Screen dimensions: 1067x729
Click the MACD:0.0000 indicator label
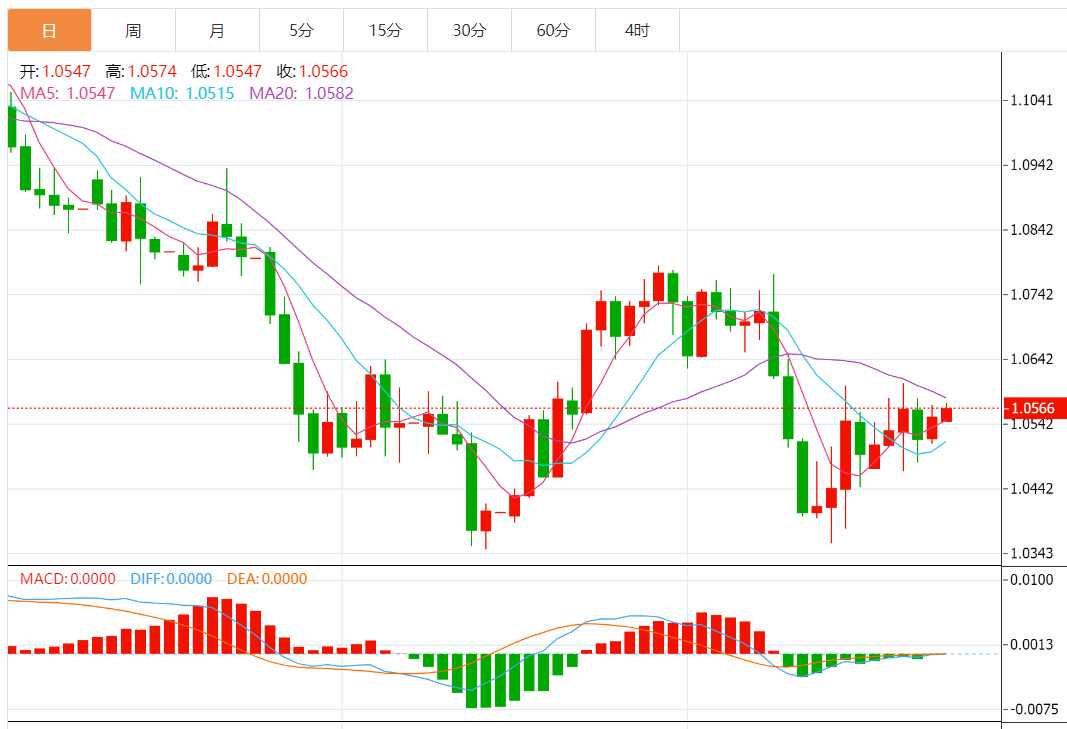coord(68,579)
